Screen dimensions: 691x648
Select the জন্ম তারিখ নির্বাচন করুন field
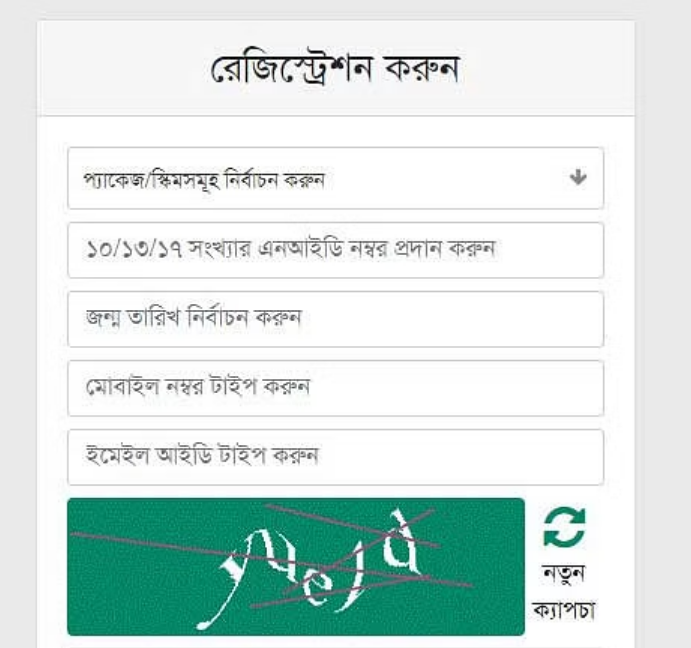click(336, 319)
